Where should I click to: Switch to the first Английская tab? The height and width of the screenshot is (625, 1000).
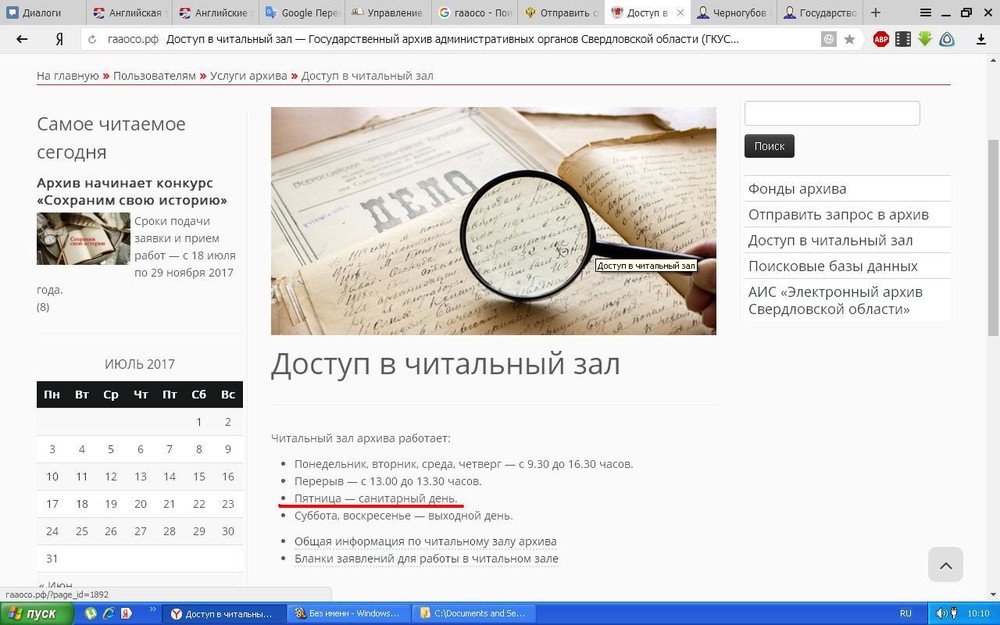point(129,12)
